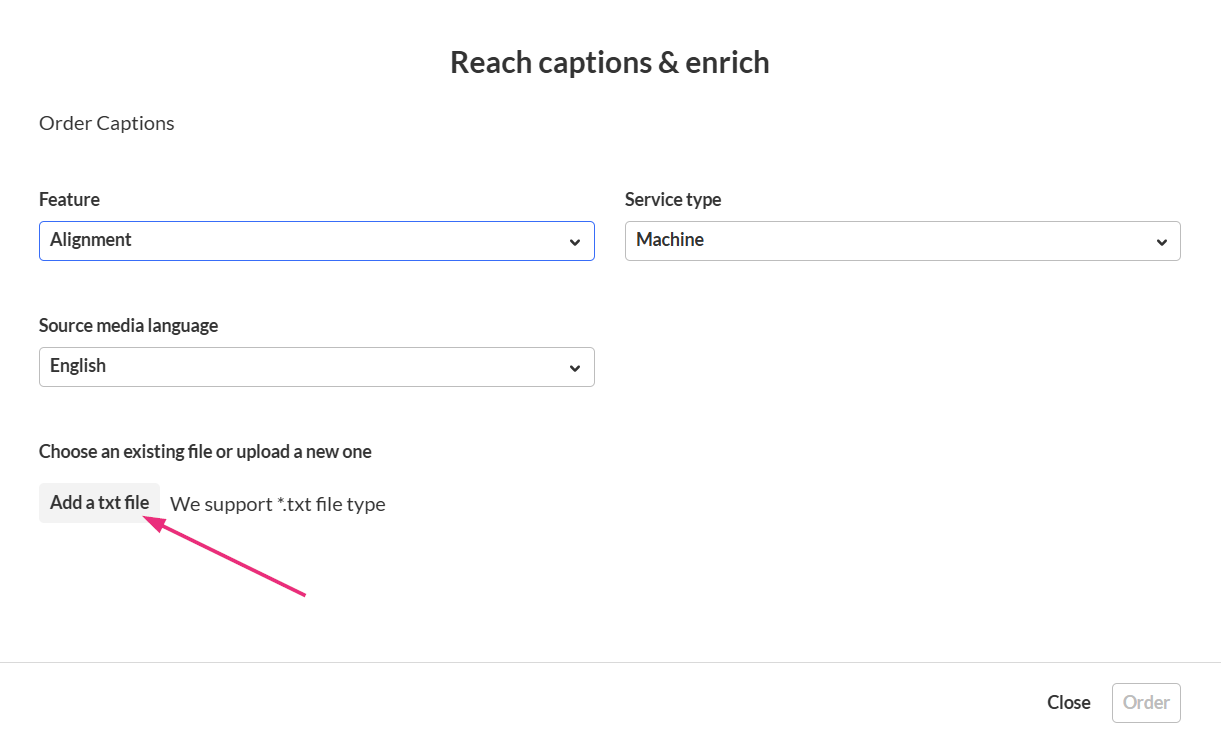Viewport: 1221px width, 735px height.
Task: Click the Choose an existing file label
Action: click(205, 451)
